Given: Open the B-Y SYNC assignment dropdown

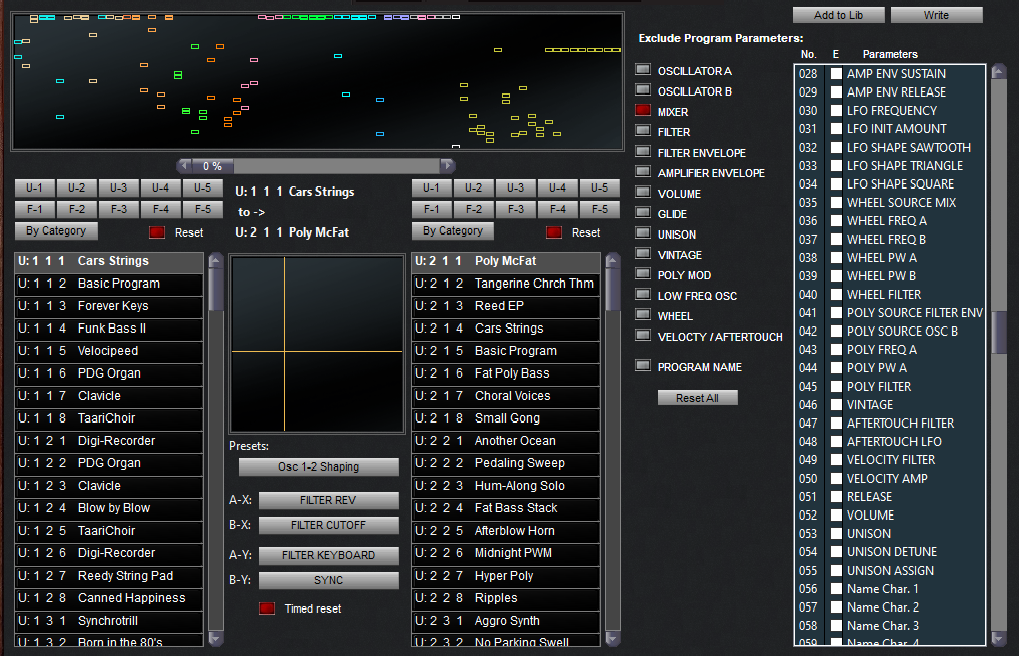Looking at the screenshot, I should 328,580.
